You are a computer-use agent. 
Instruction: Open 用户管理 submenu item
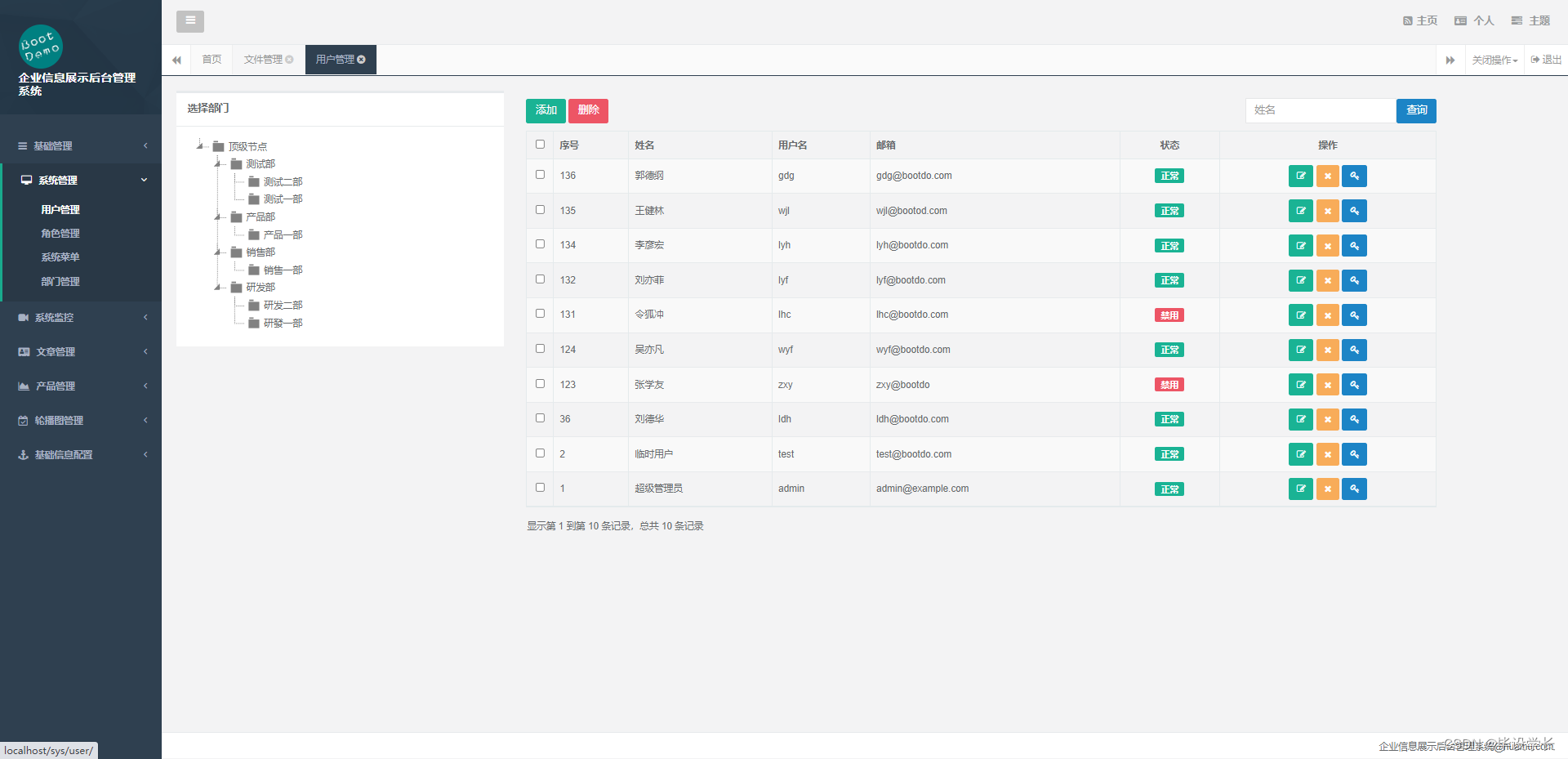click(60, 209)
